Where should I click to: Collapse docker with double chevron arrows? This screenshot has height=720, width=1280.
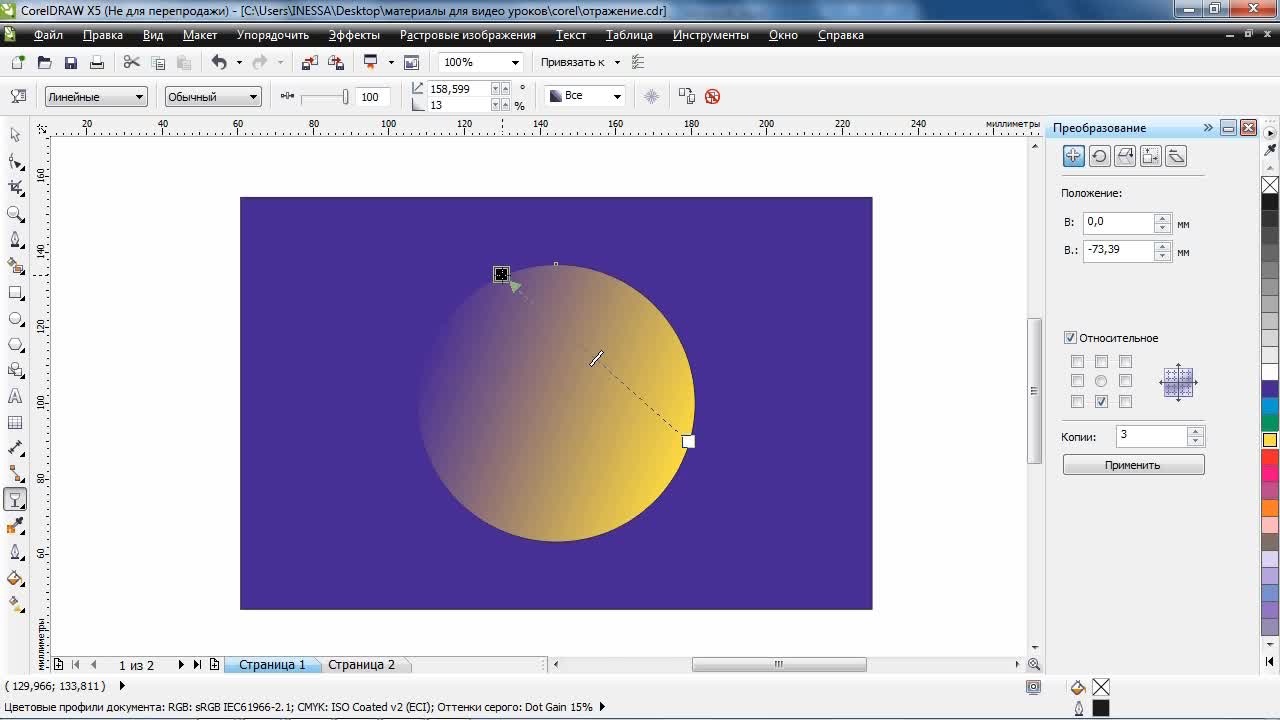1208,128
